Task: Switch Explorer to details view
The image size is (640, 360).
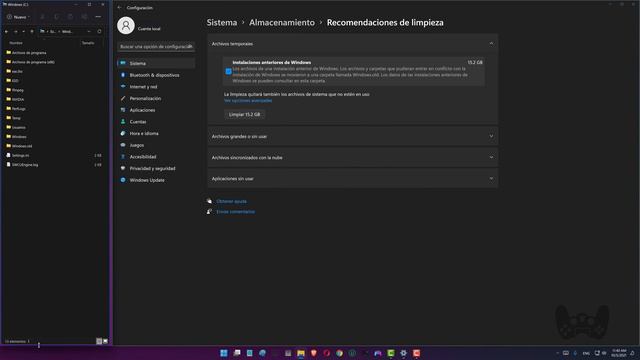Action: [x=99, y=341]
